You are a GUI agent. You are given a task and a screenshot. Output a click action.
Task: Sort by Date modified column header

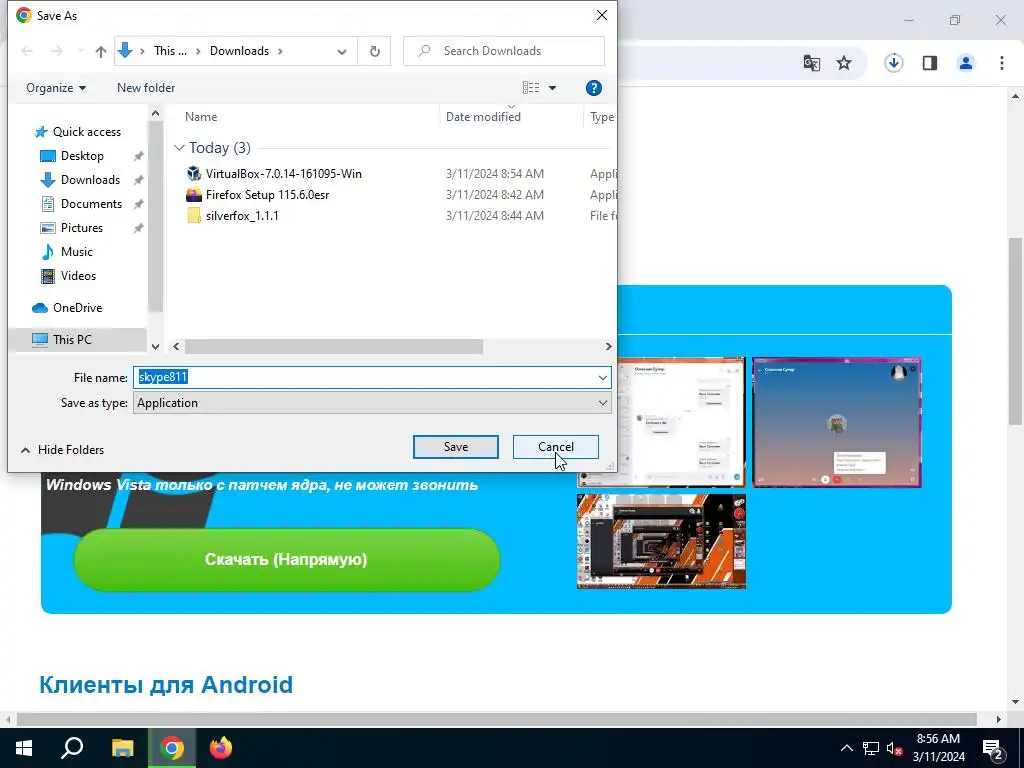tap(483, 117)
